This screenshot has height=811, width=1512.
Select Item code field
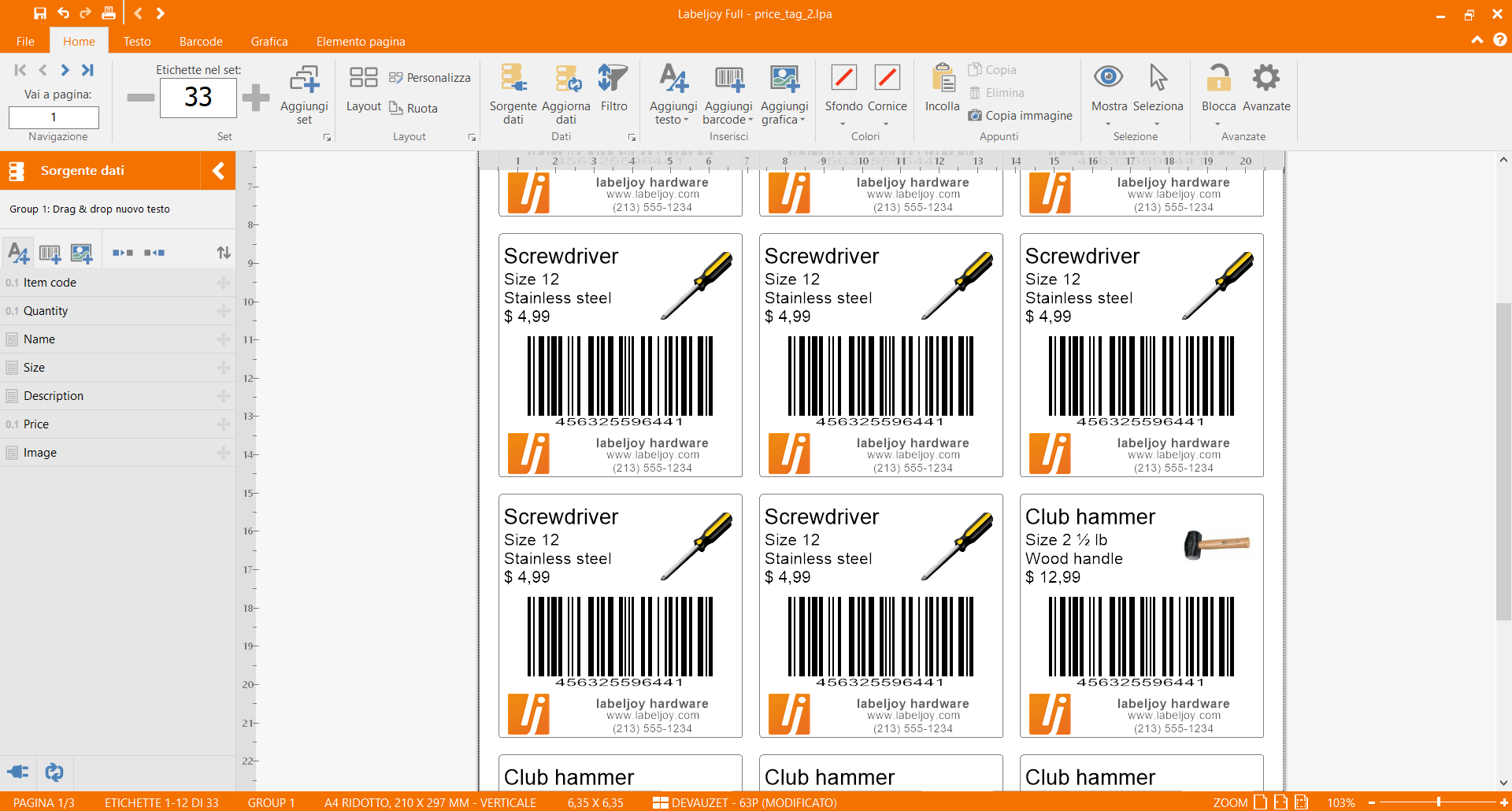tap(118, 283)
